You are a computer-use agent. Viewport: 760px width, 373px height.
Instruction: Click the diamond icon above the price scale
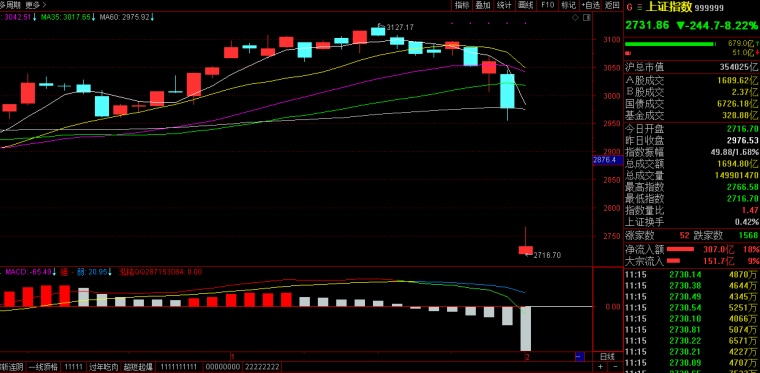coord(575,17)
